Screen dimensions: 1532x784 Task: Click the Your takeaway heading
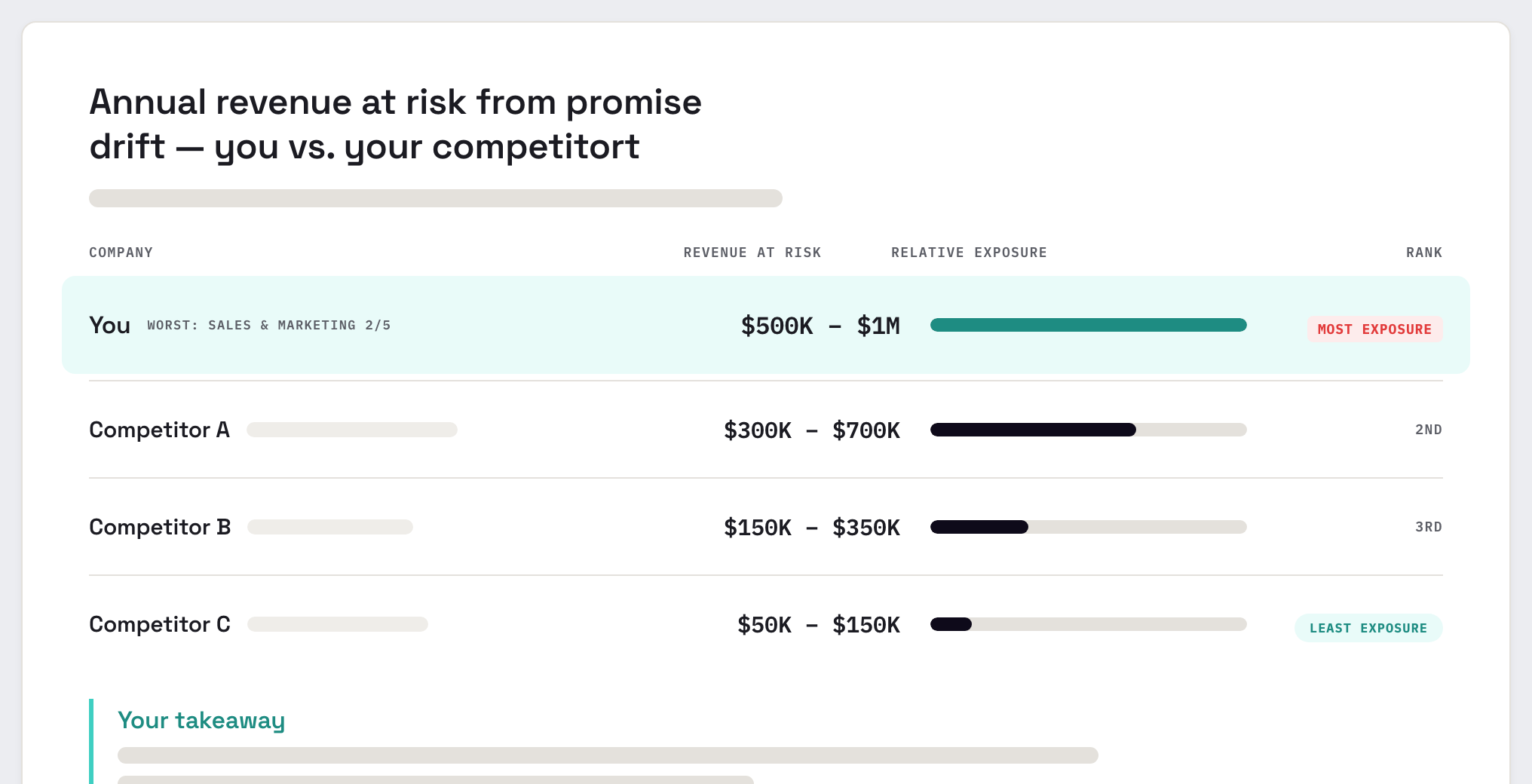[x=201, y=721]
